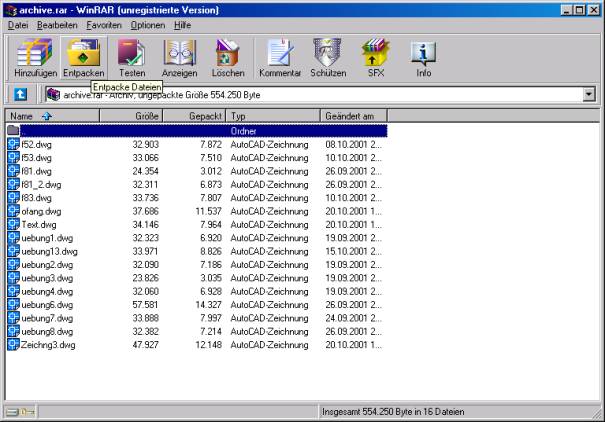Sort by the Gepackt column header
Image resolution: width=605 pixels, height=422 pixels.
[x=194, y=116]
